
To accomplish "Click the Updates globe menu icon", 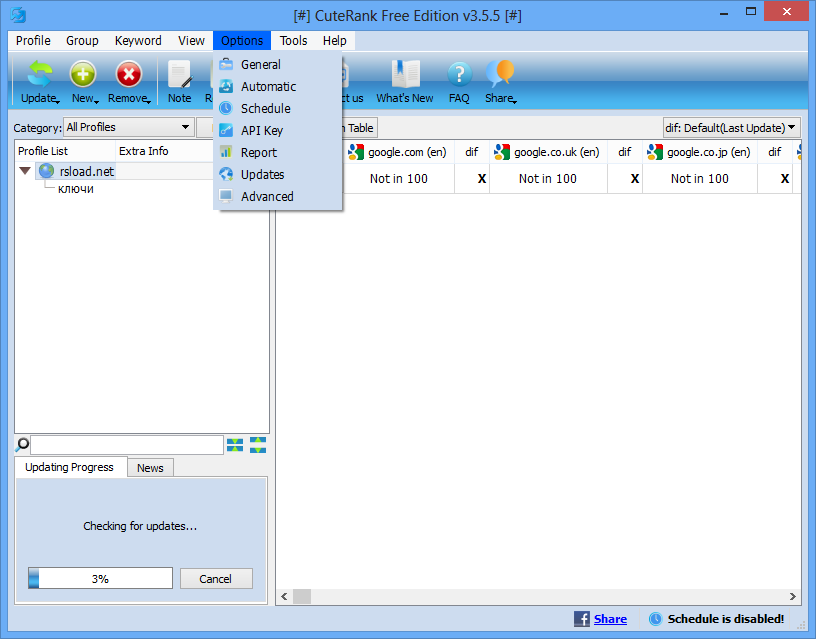I will click(226, 174).
